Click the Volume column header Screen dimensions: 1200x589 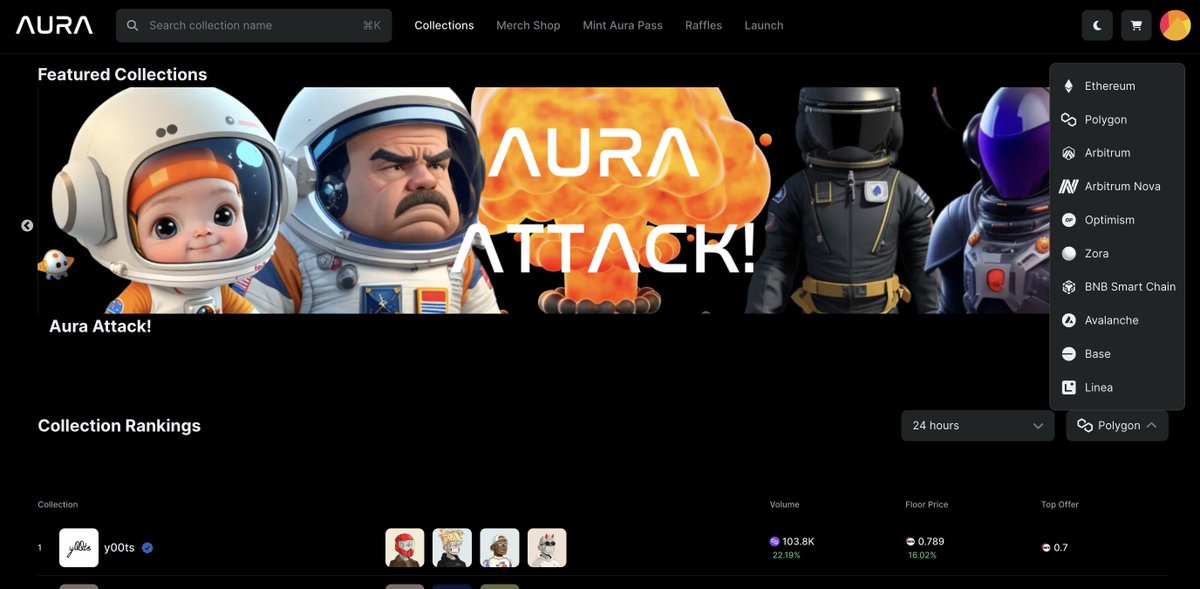coord(785,505)
